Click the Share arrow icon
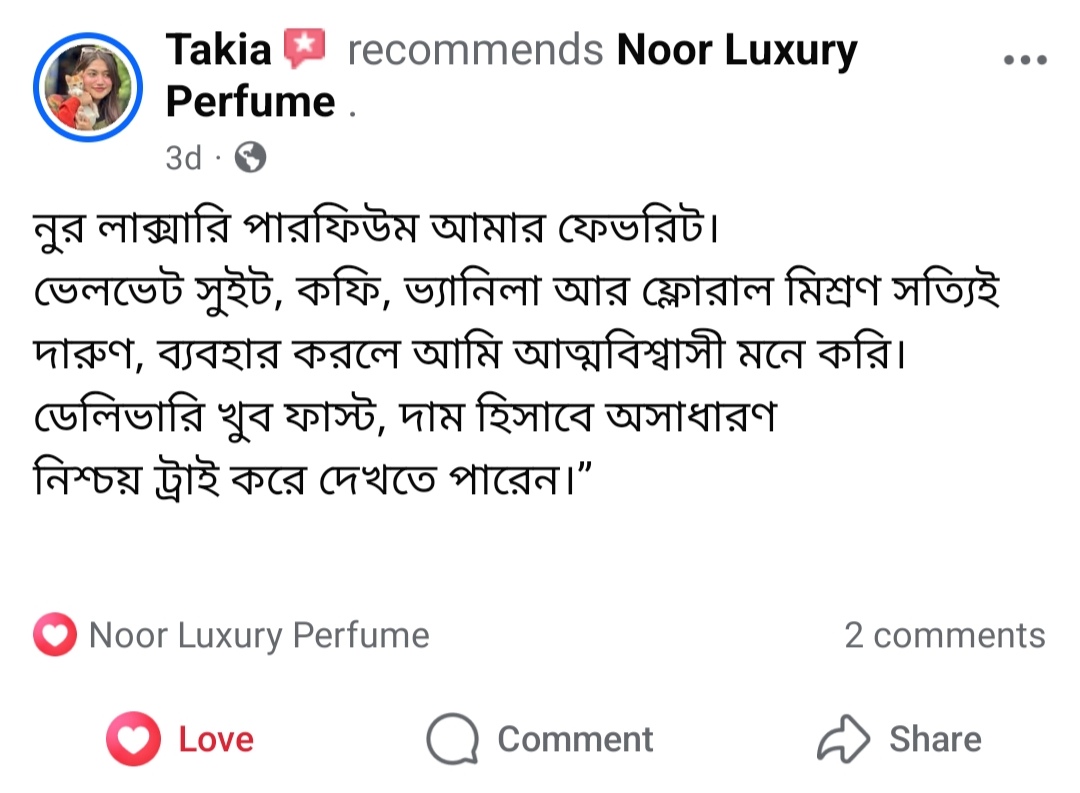The width and height of the screenshot is (1080, 793). tap(845, 740)
